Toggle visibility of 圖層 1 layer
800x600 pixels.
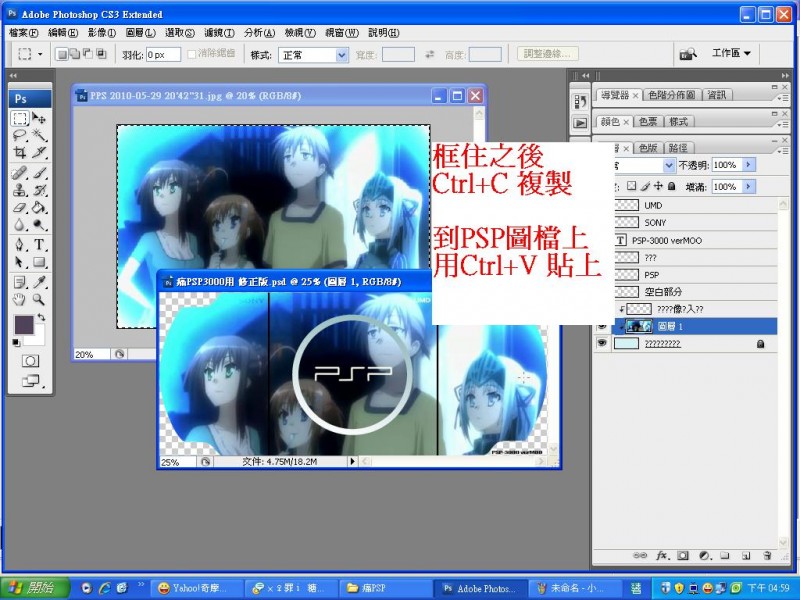tap(603, 326)
